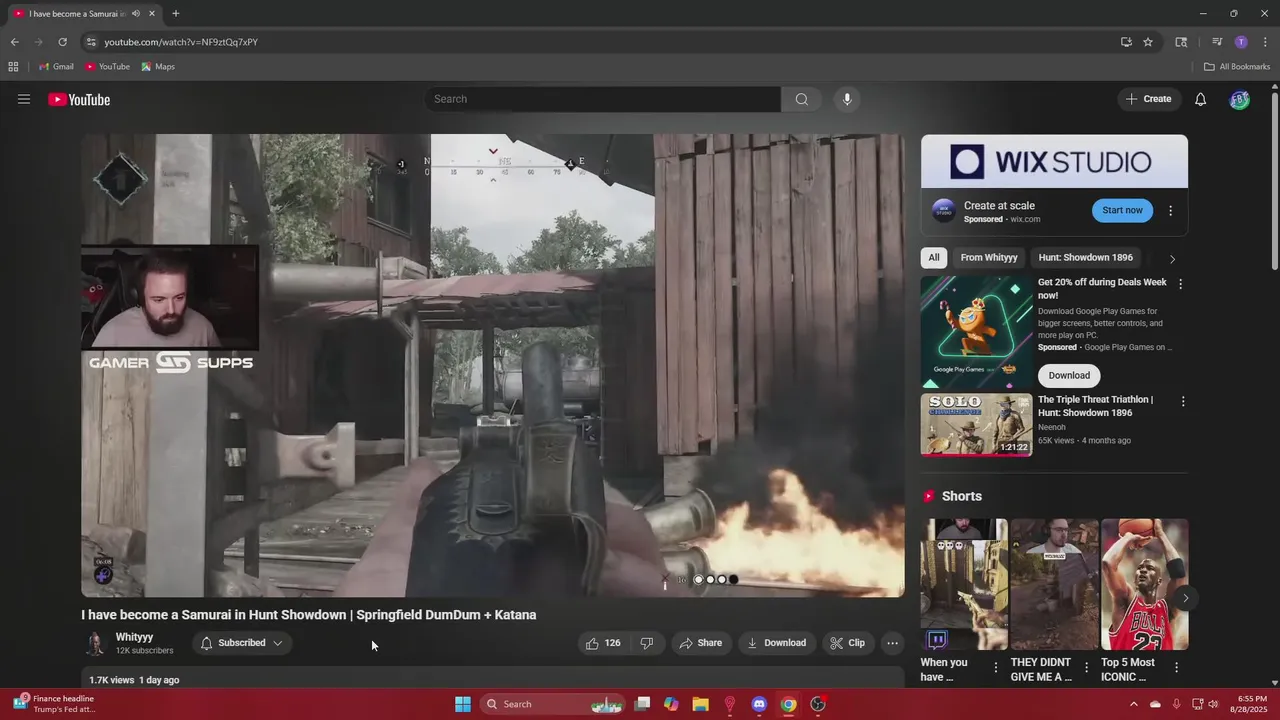Click Download on Google Play Games ad
The image size is (1280, 720).
pyautogui.click(x=1069, y=375)
